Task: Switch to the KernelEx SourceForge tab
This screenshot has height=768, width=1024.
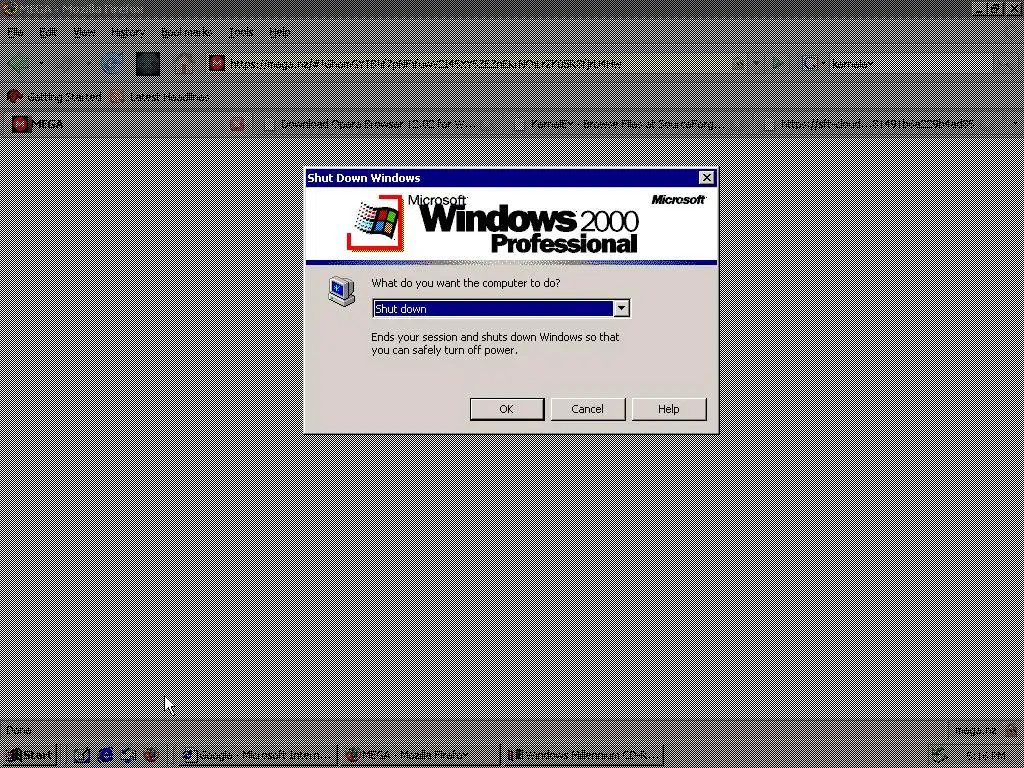Action: point(627,123)
